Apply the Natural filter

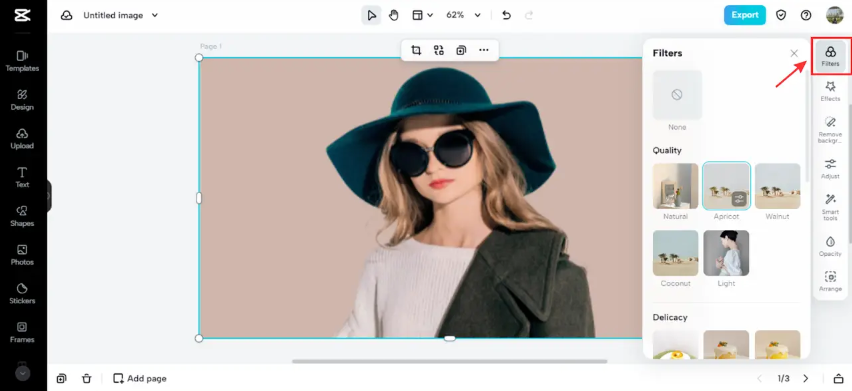[x=675, y=186]
